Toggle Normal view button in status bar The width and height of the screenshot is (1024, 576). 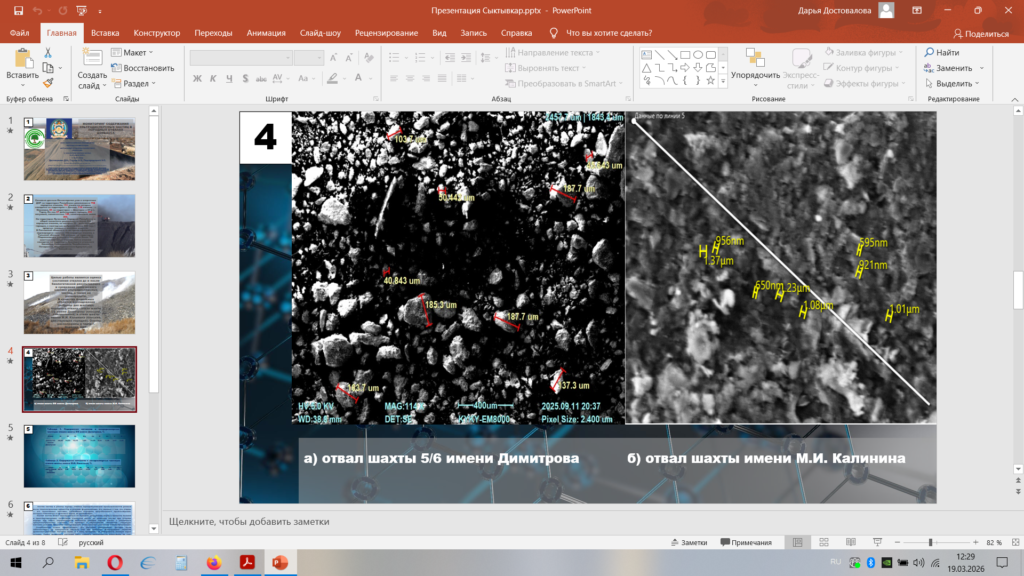[796, 542]
